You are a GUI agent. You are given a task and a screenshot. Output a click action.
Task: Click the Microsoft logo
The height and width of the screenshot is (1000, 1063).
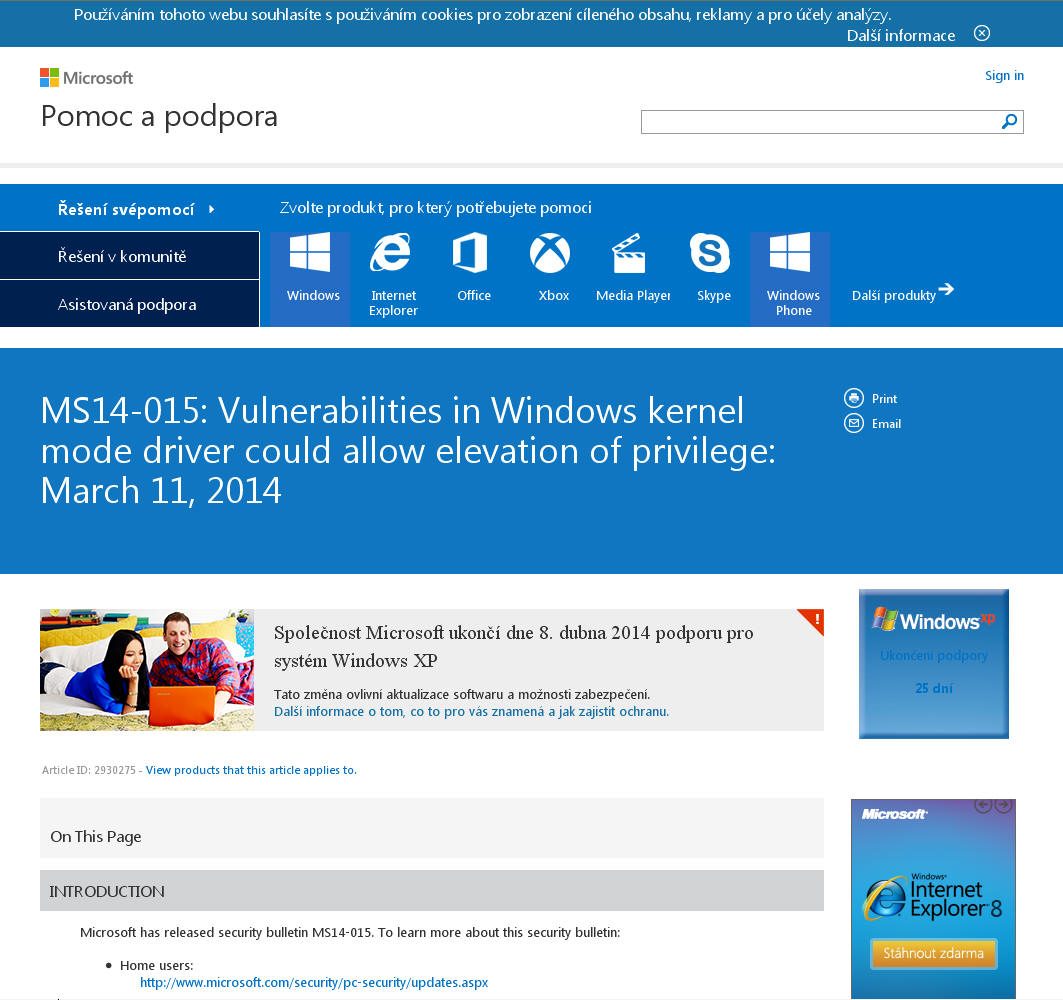click(86, 78)
